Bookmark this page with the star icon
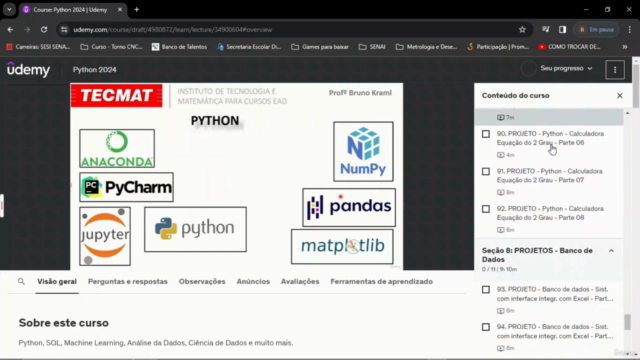 (522, 29)
